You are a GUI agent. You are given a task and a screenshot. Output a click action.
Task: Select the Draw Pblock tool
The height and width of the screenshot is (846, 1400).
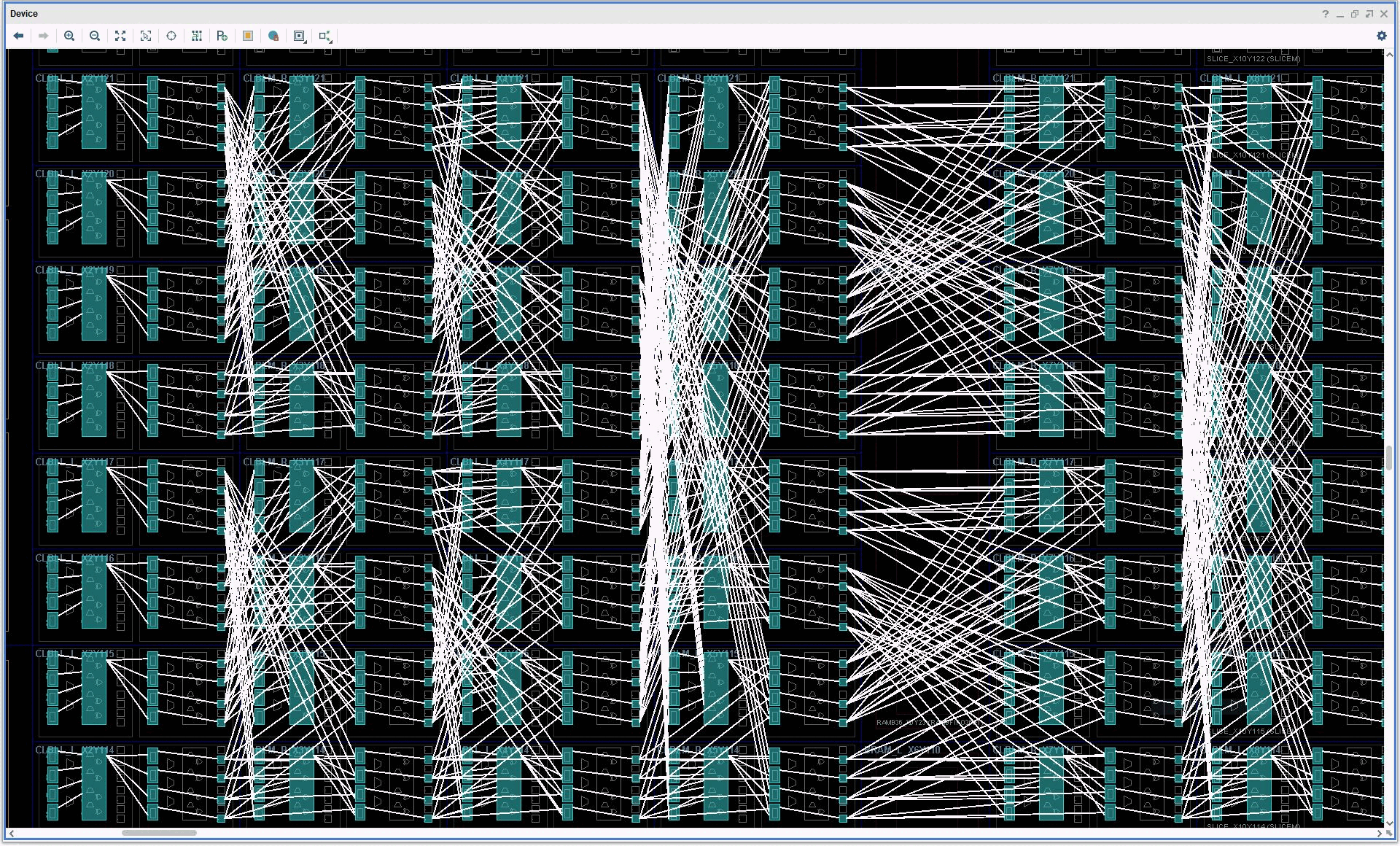[x=222, y=36]
